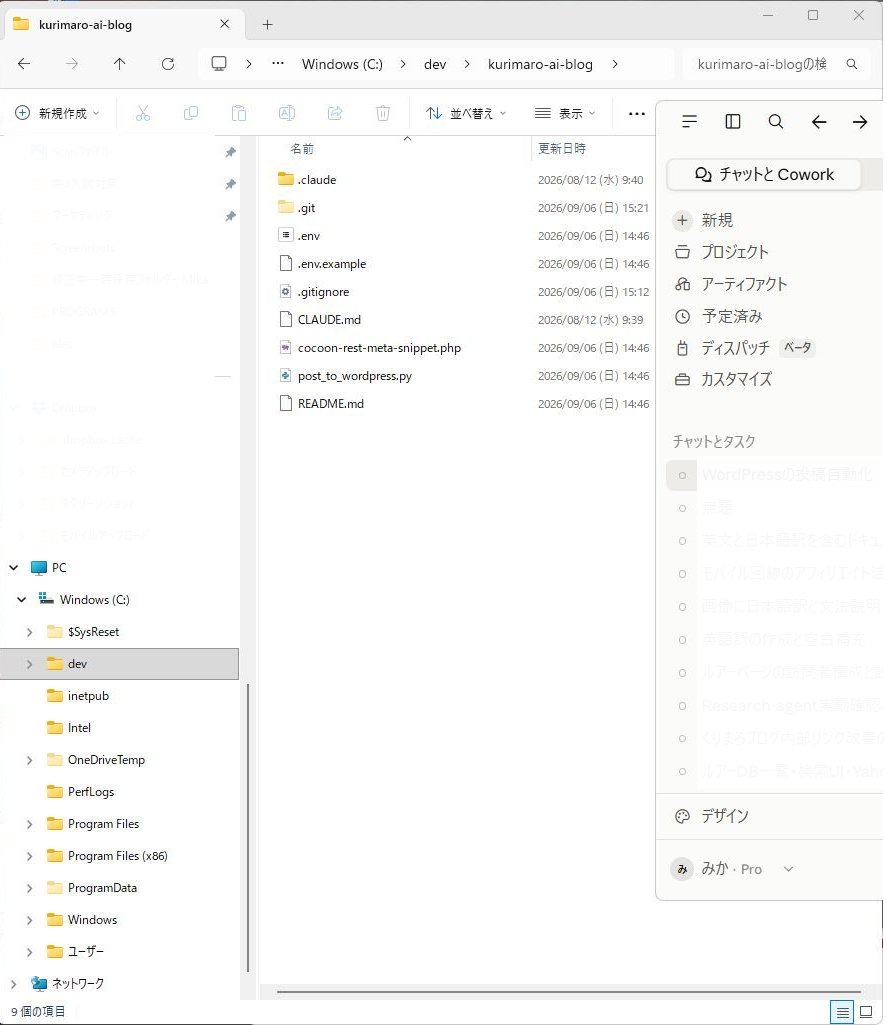
Task: Expand the OneDriveTemp folder node
Action: point(29,760)
